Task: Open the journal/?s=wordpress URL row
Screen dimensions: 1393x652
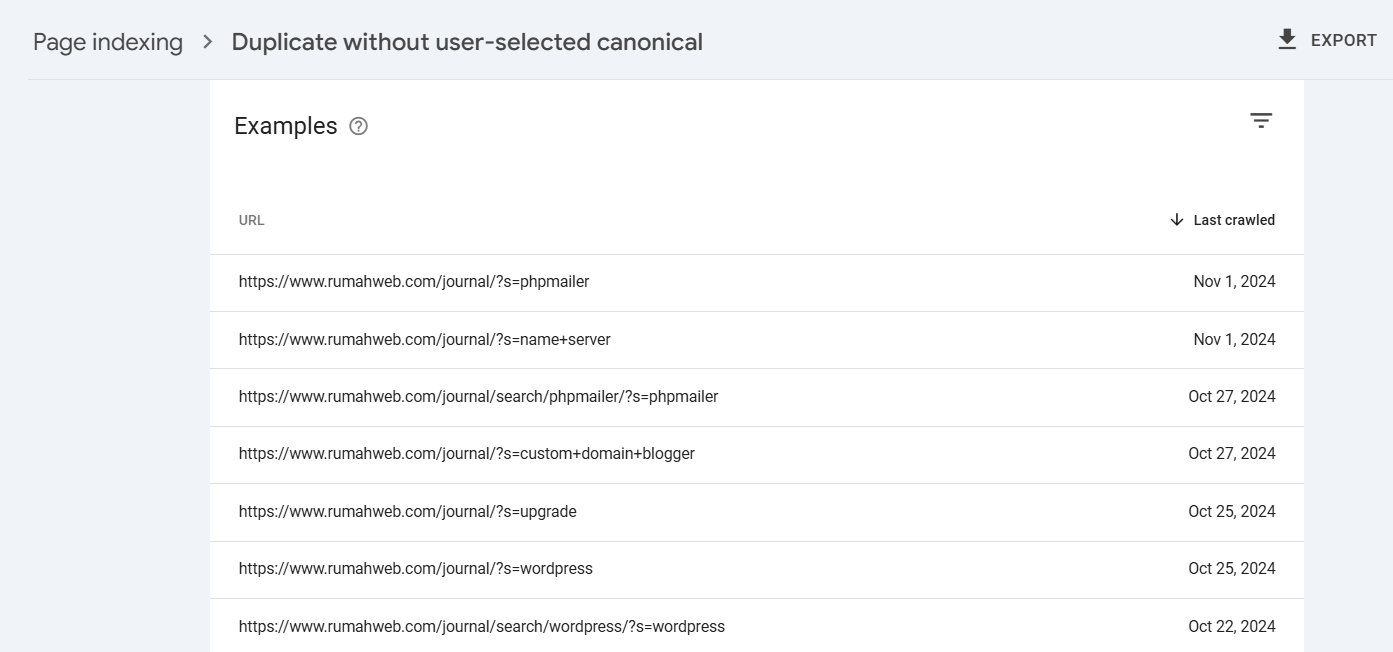Action: [x=757, y=569]
